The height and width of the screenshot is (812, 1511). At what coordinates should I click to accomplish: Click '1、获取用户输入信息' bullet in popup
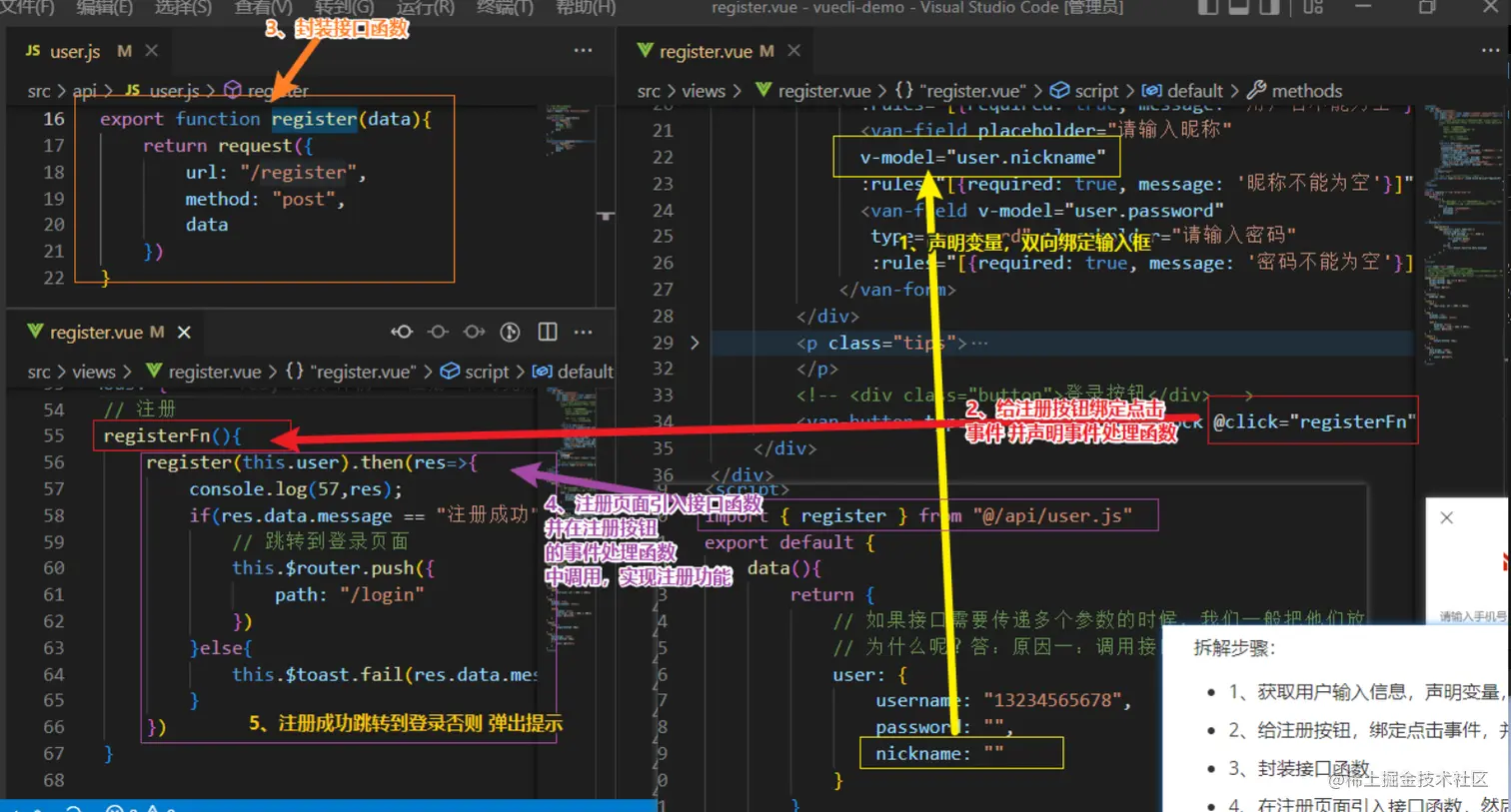pyautogui.click(x=1369, y=691)
